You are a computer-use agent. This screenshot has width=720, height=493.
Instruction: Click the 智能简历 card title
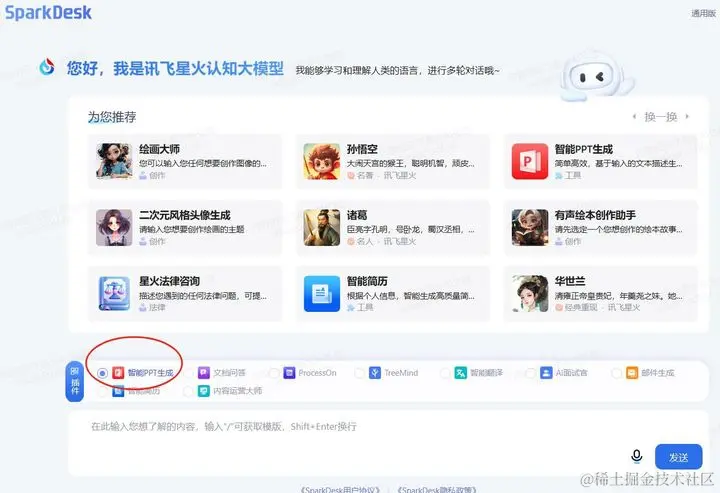click(367, 281)
